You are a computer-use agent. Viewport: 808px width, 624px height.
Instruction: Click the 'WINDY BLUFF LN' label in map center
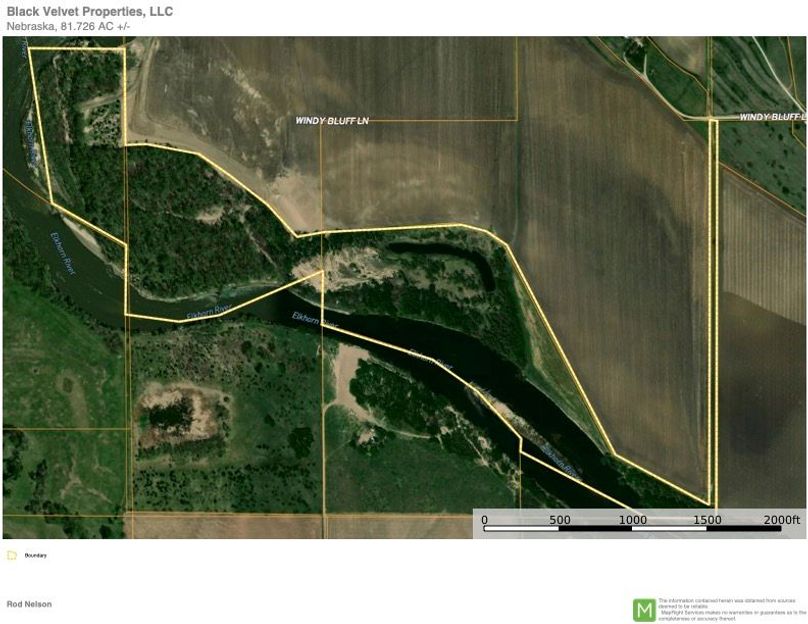point(332,120)
